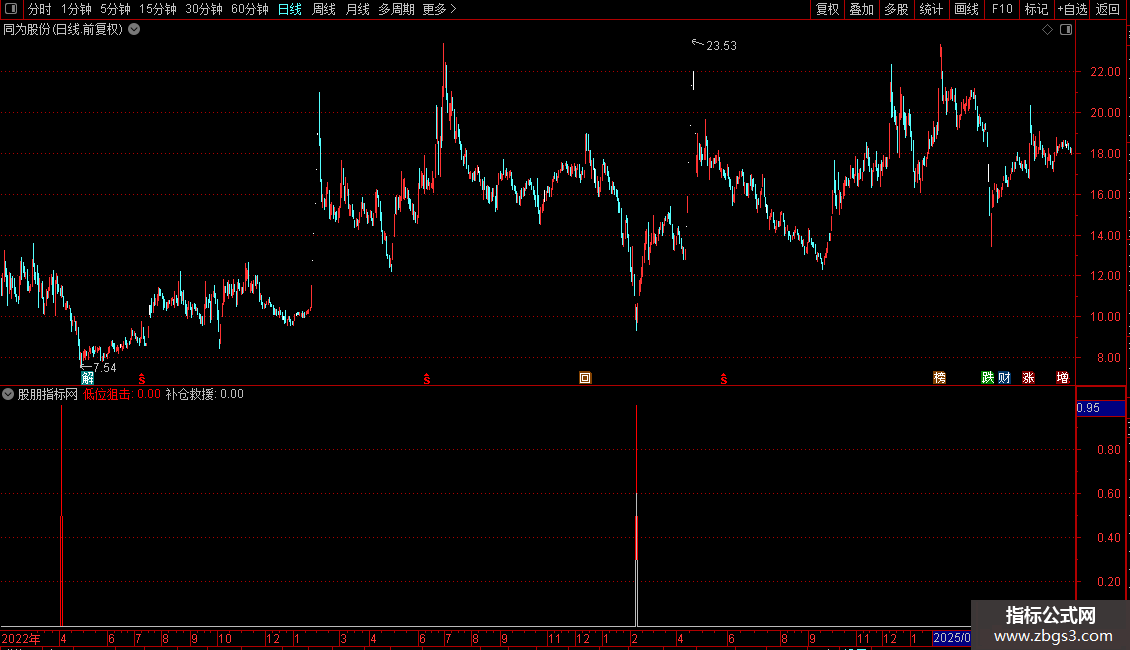The height and width of the screenshot is (650, 1130).
Task: Switch to the 30分钟 period
Action: tap(204, 9)
